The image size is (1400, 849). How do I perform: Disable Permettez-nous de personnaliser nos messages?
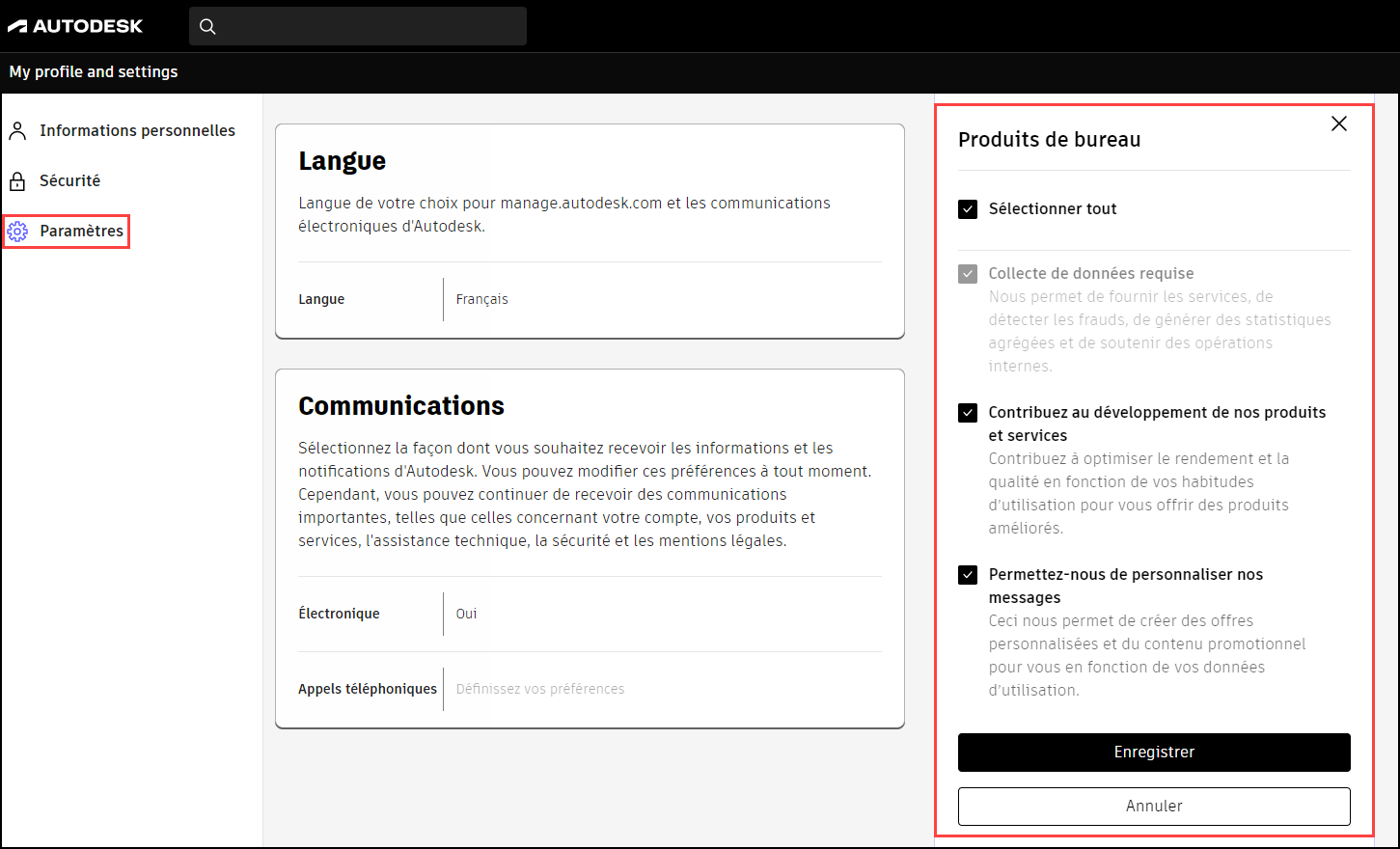point(968,574)
